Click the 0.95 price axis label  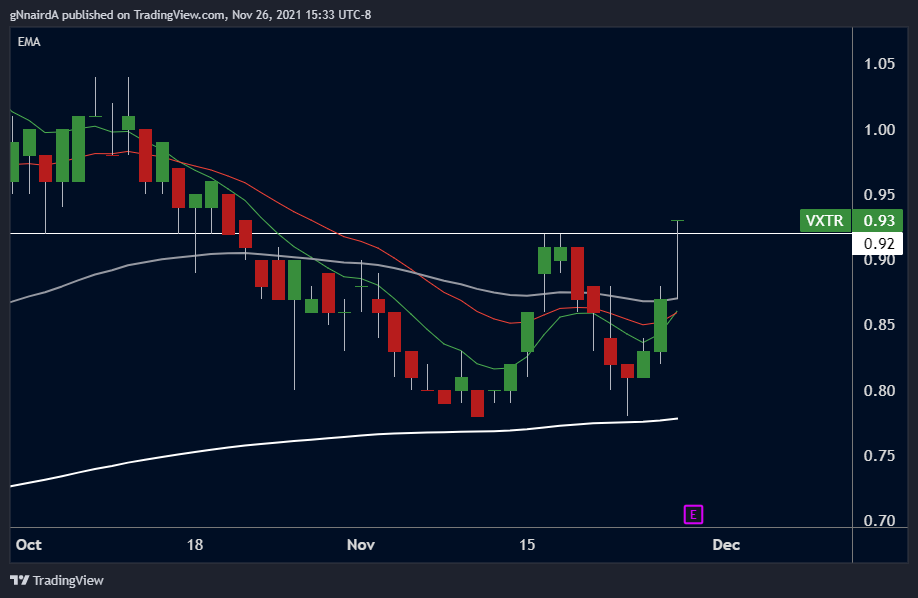(x=879, y=194)
